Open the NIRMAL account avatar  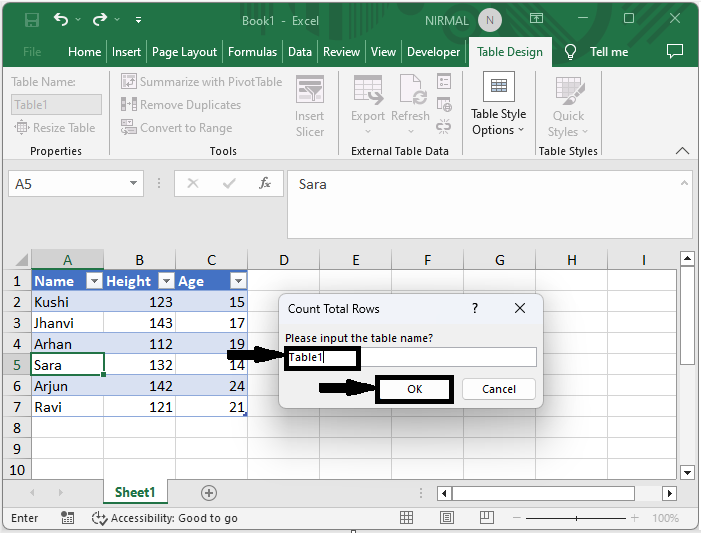(x=490, y=20)
